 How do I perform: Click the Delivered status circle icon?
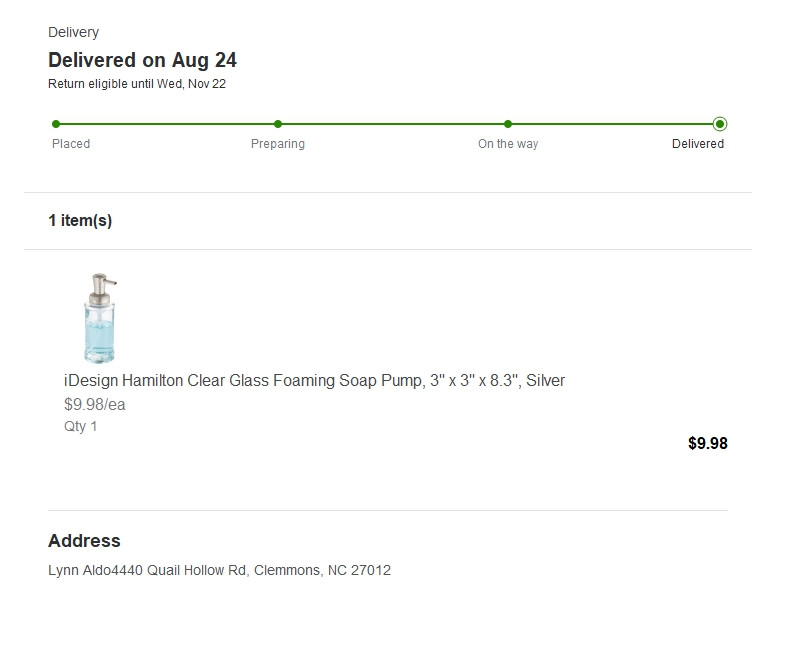(x=720, y=124)
